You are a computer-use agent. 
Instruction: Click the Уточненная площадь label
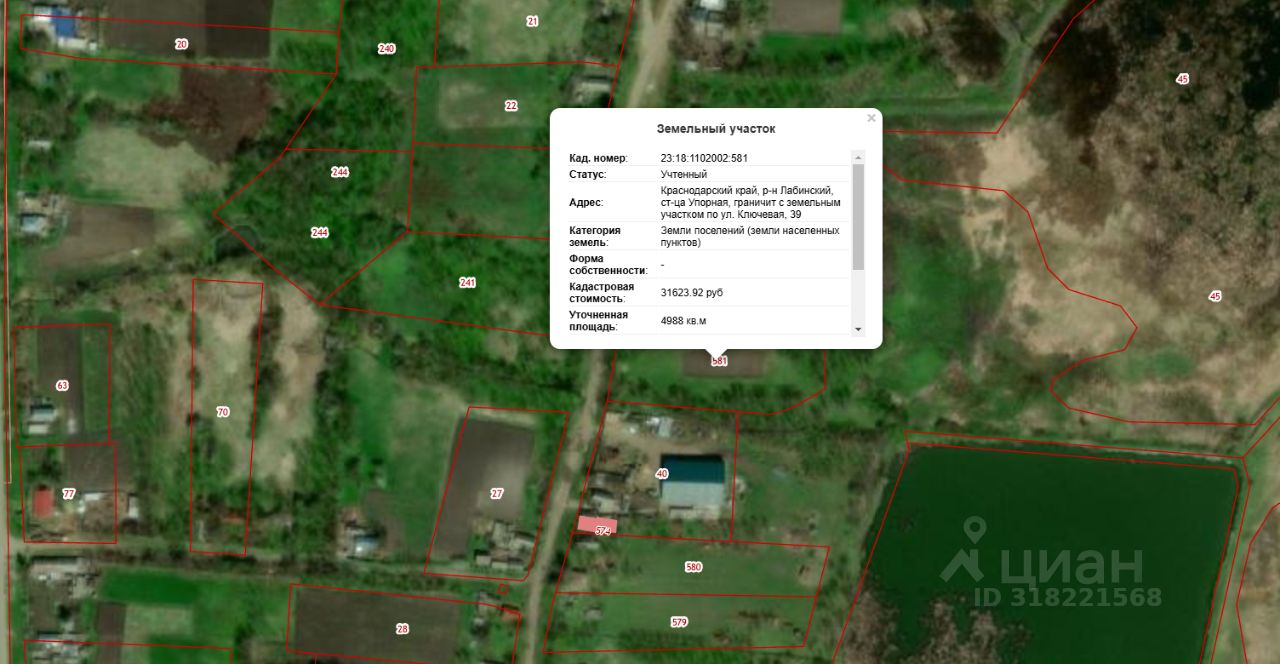coord(599,320)
